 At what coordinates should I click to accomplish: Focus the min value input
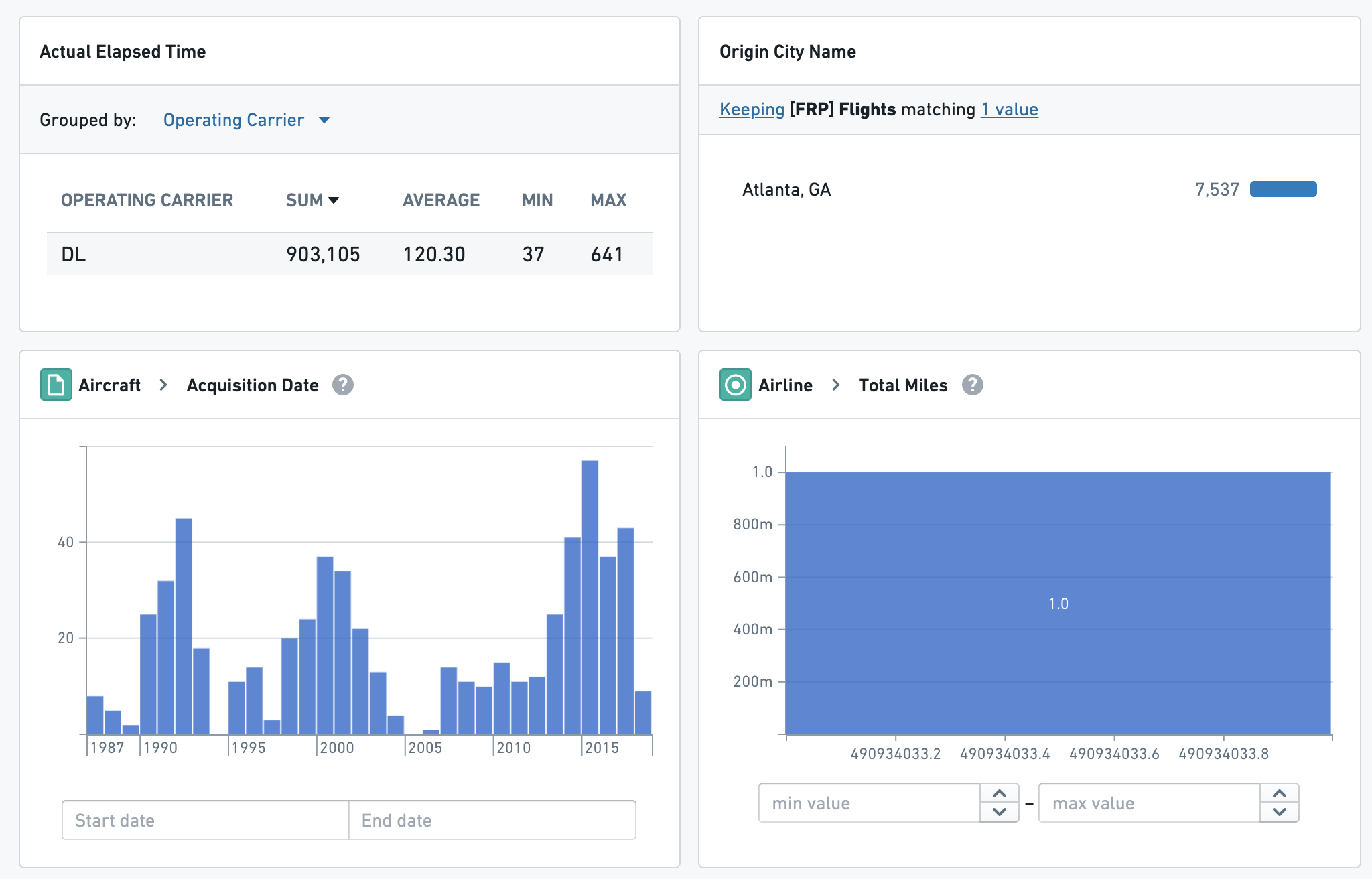click(x=870, y=803)
